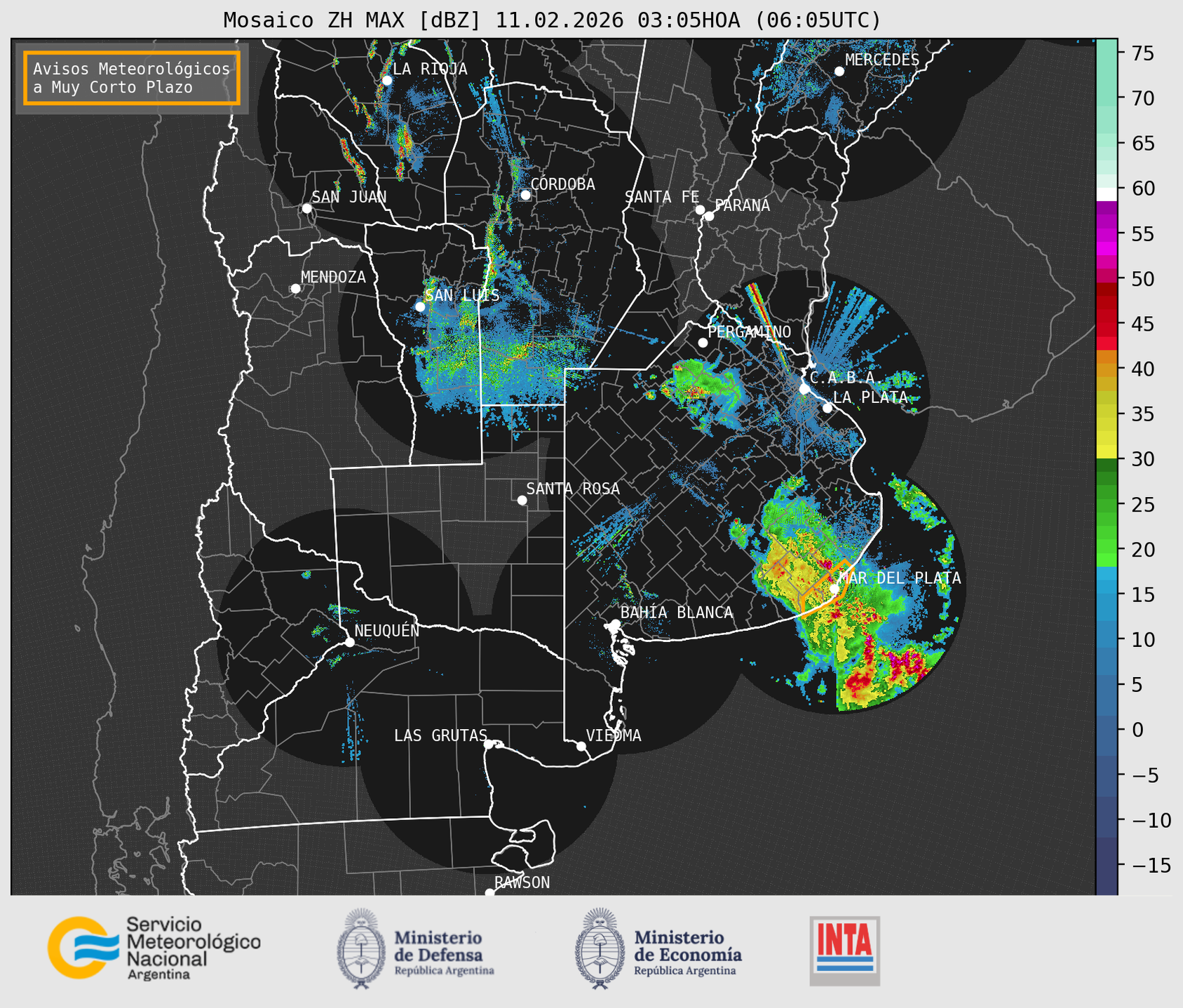Image resolution: width=1183 pixels, height=1008 pixels.
Task: Click the 30 value on the color scale
Action: click(x=1143, y=459)
